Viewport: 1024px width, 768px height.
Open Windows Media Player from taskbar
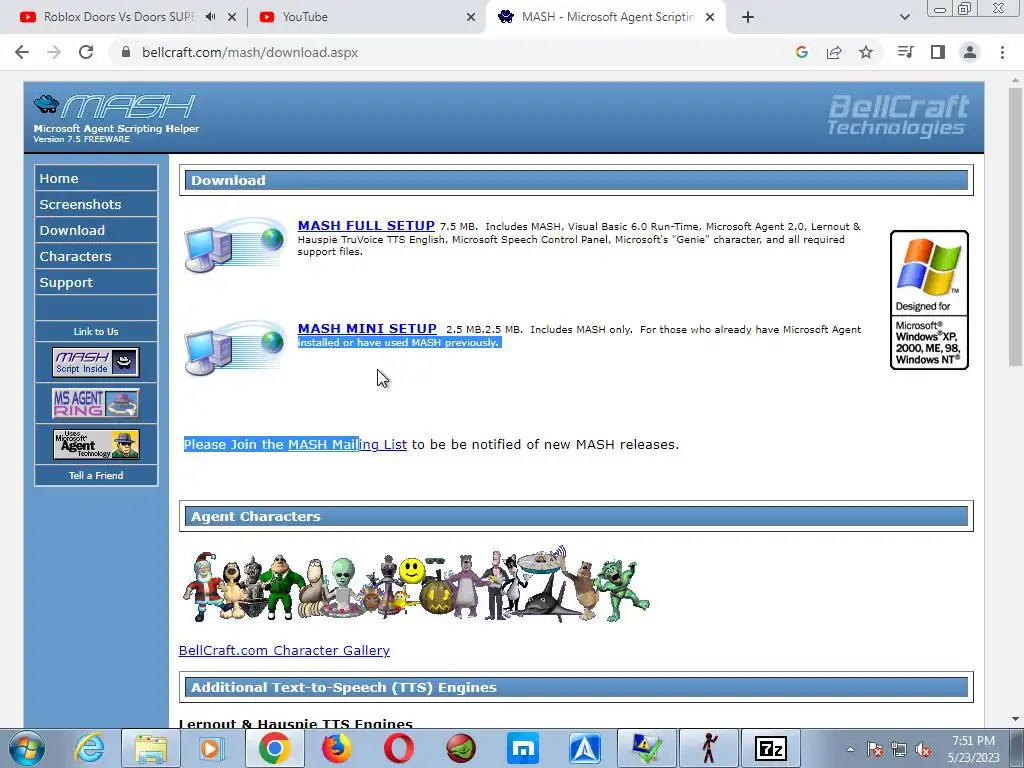pyautogui.click(x=212, y=748)
